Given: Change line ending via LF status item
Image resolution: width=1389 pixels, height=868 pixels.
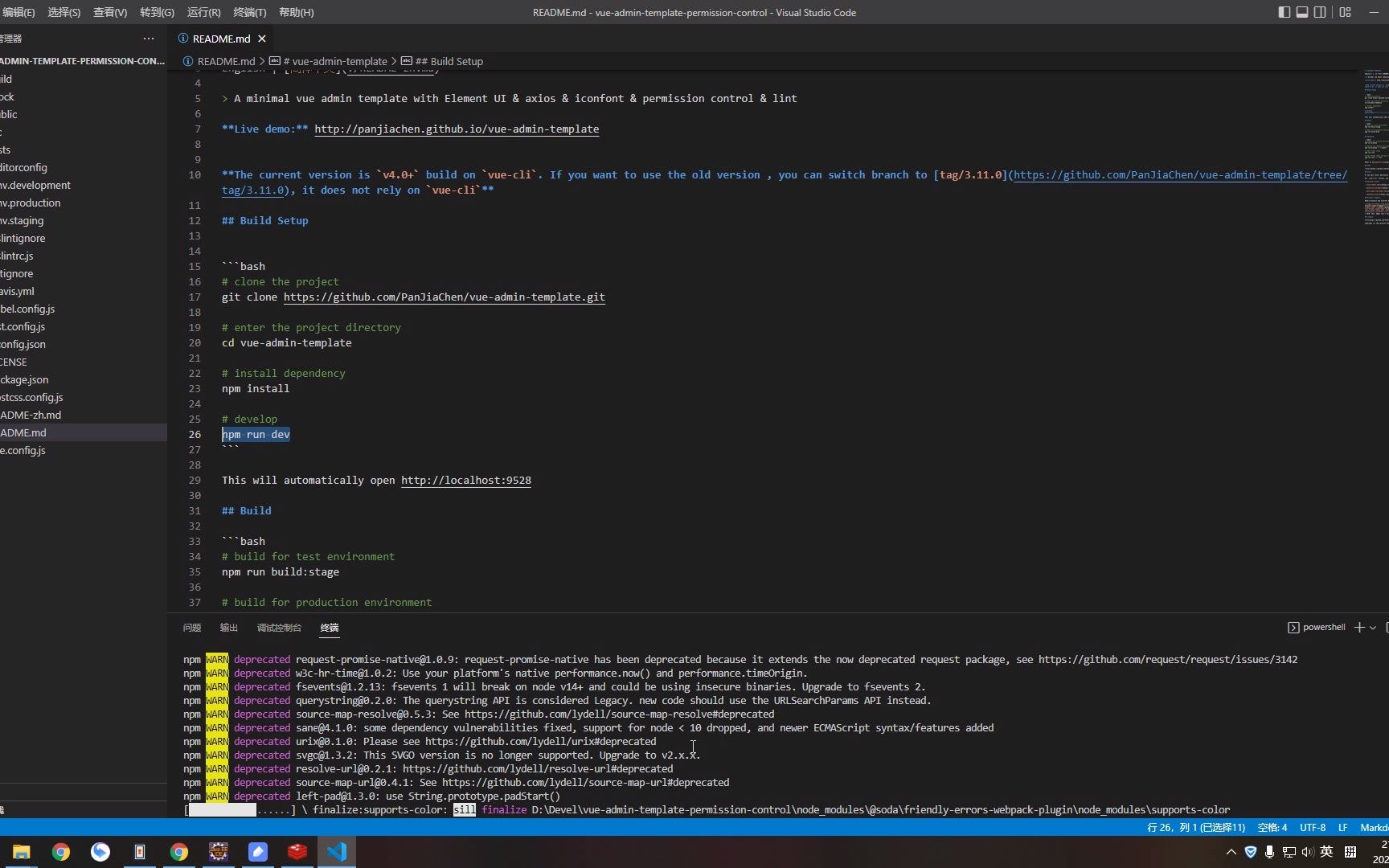Looking at the screenshot, I should [1342, 827].
